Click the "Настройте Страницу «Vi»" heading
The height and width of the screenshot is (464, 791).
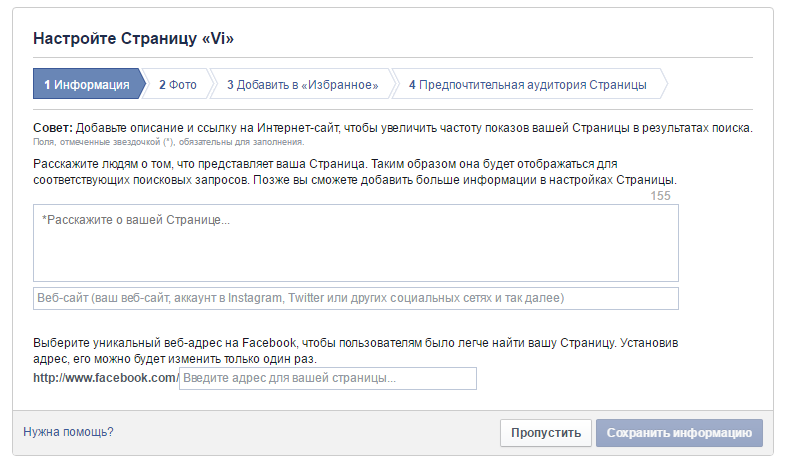(x=134, y=39)
